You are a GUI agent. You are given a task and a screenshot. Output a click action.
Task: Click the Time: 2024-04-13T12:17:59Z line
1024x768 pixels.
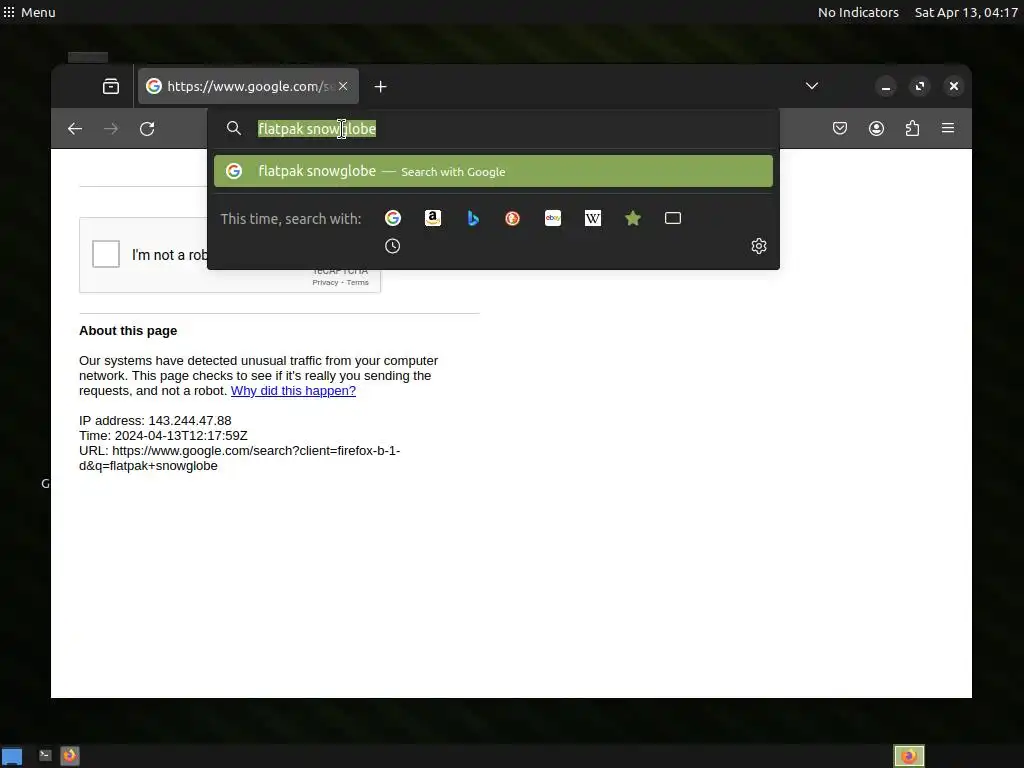point(163,436)
